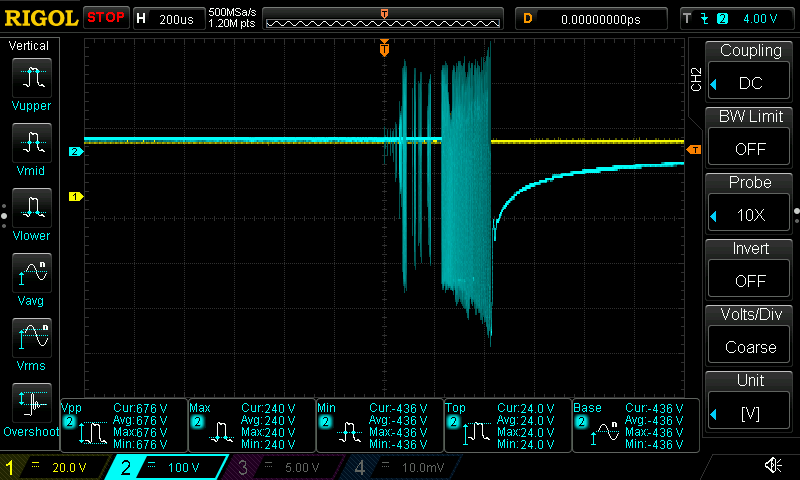Select the Vavg measurement icon
Image resolution: width=800 pixels, height=480 pixels.
click(x=32, y=273)
